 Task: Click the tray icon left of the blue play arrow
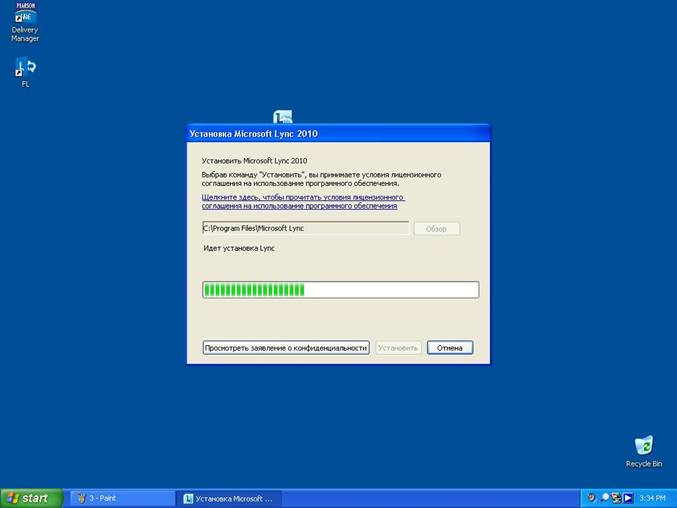[x=616, y=498]
